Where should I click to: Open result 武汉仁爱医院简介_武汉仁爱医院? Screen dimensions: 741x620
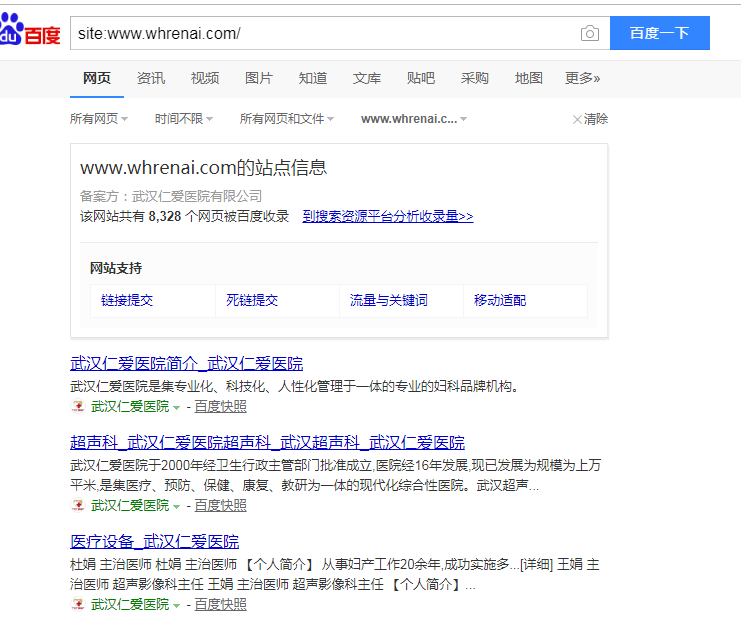[187, 363]
